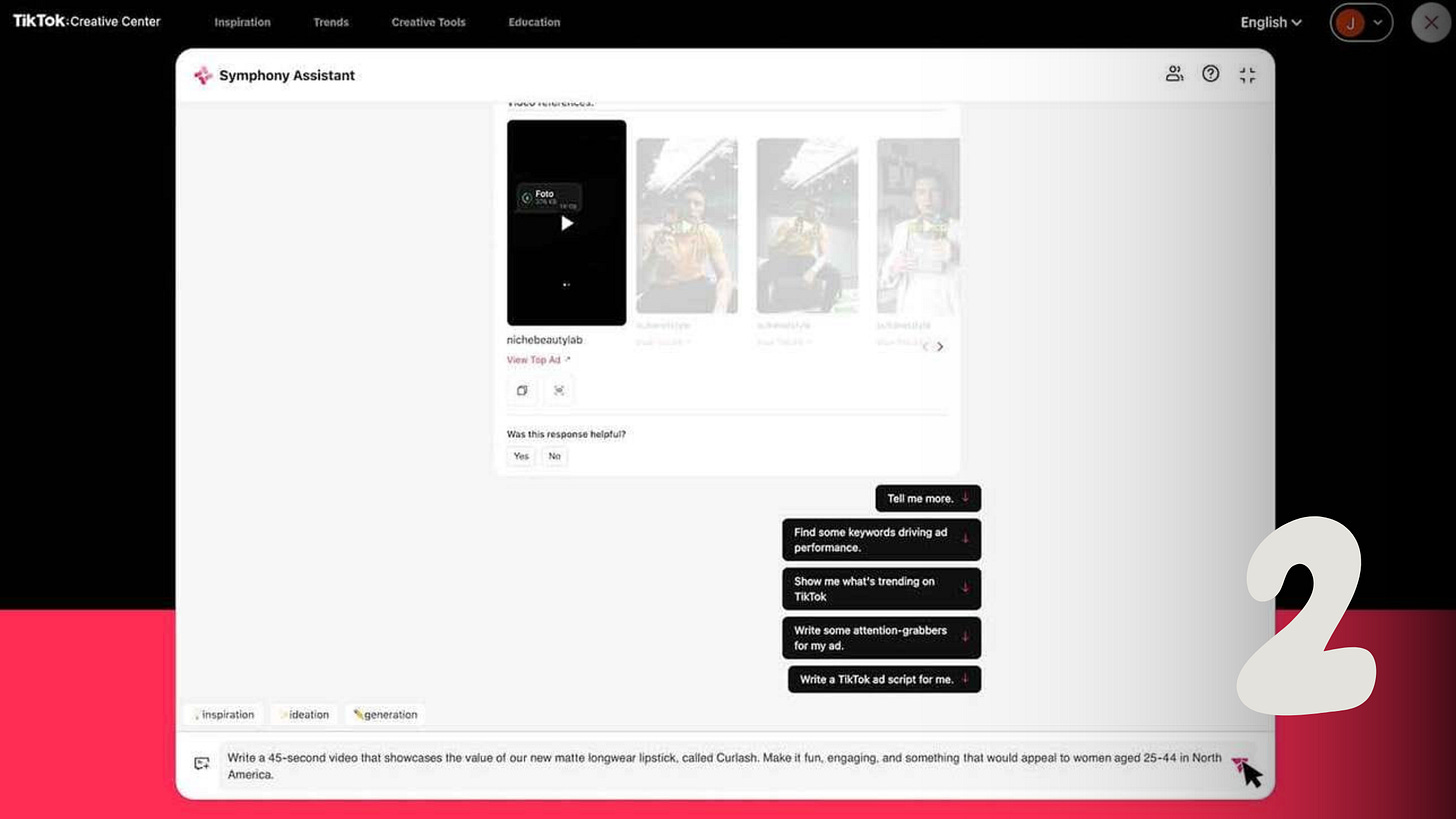Image resolution: width=1456 pixels, height=819 pixels.
Task: Expand the English language dropdown
Action: [x=1271, y=22]
